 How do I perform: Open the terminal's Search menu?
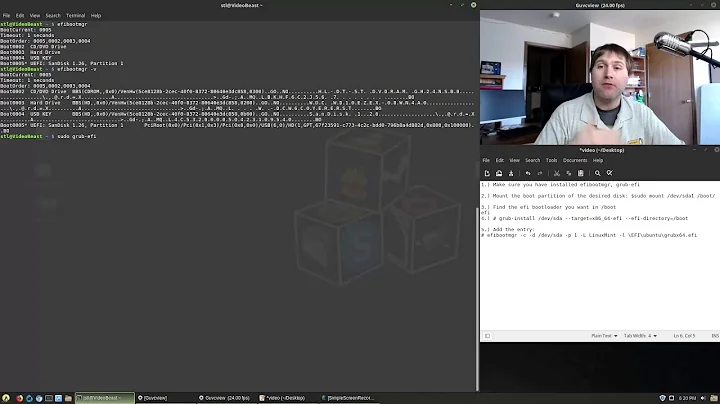click(53, 16)
